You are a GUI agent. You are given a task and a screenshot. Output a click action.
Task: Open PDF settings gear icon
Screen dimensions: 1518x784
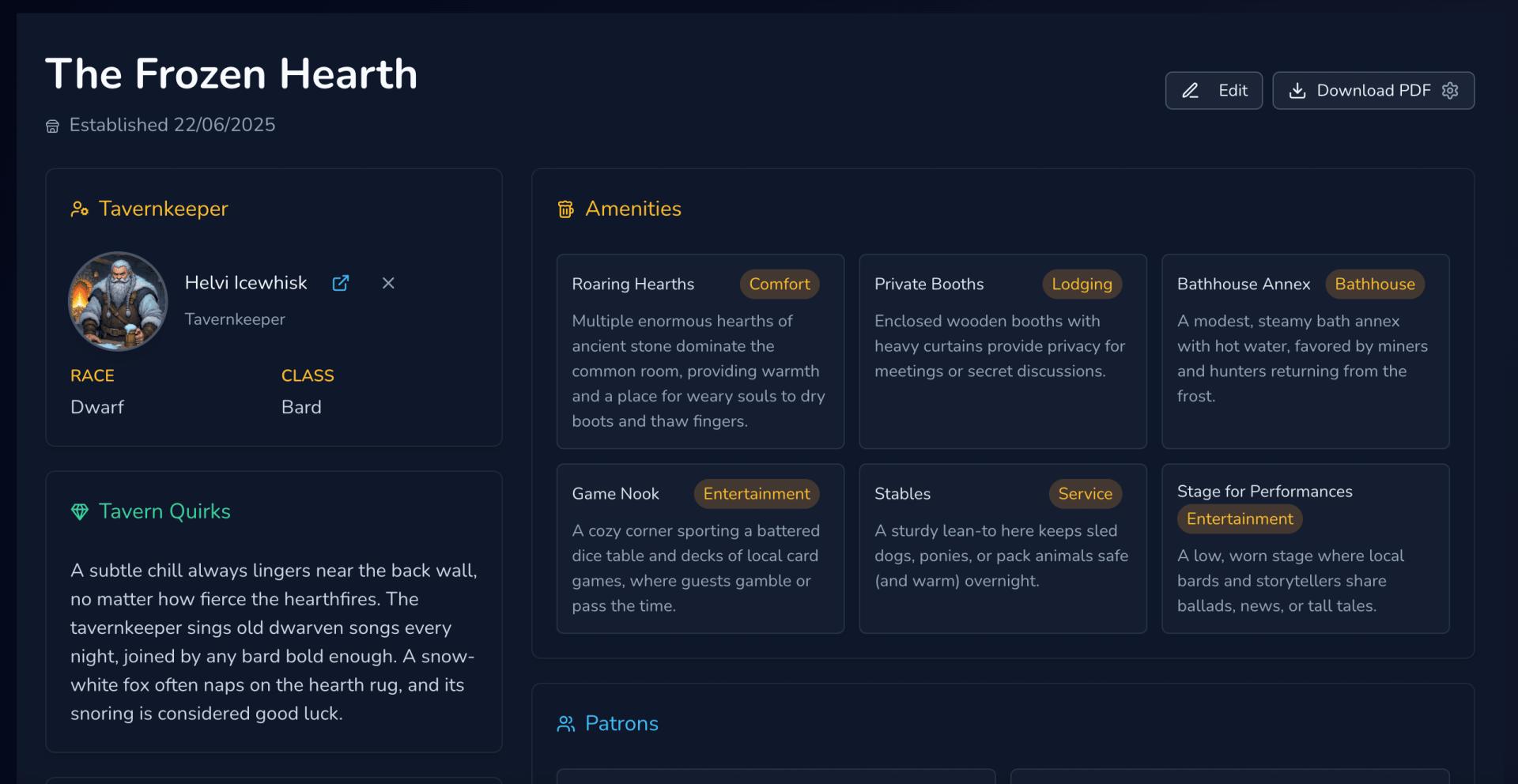(x=1450, y=91)
